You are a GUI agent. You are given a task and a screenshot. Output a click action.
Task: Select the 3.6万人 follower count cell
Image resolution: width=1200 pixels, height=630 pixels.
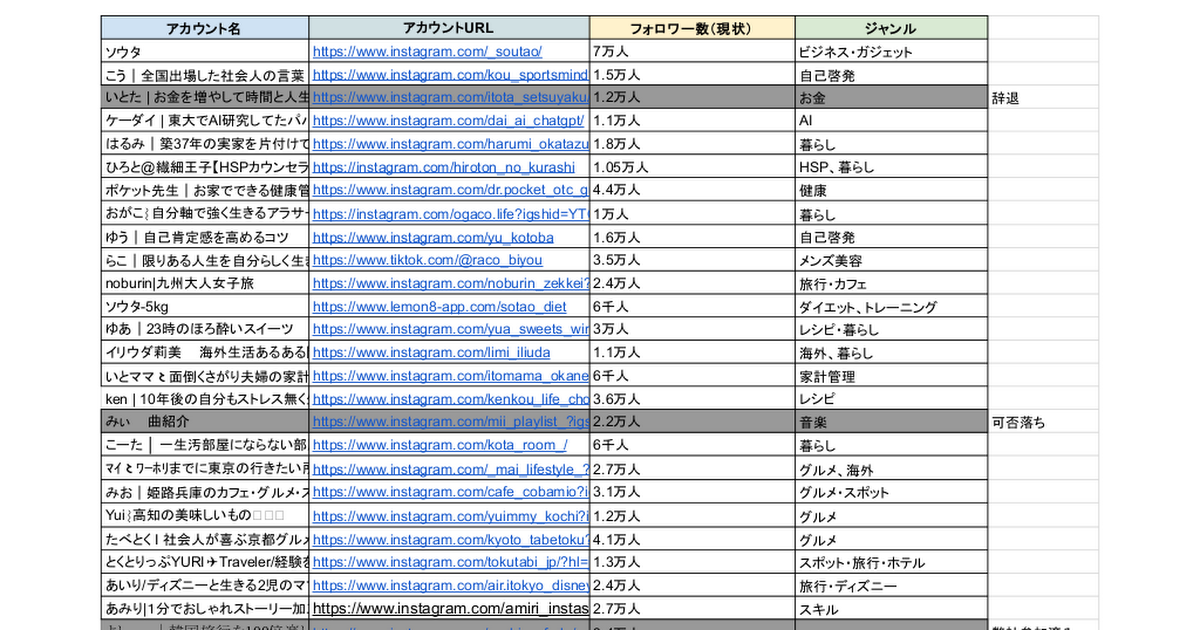click(692, 399)
